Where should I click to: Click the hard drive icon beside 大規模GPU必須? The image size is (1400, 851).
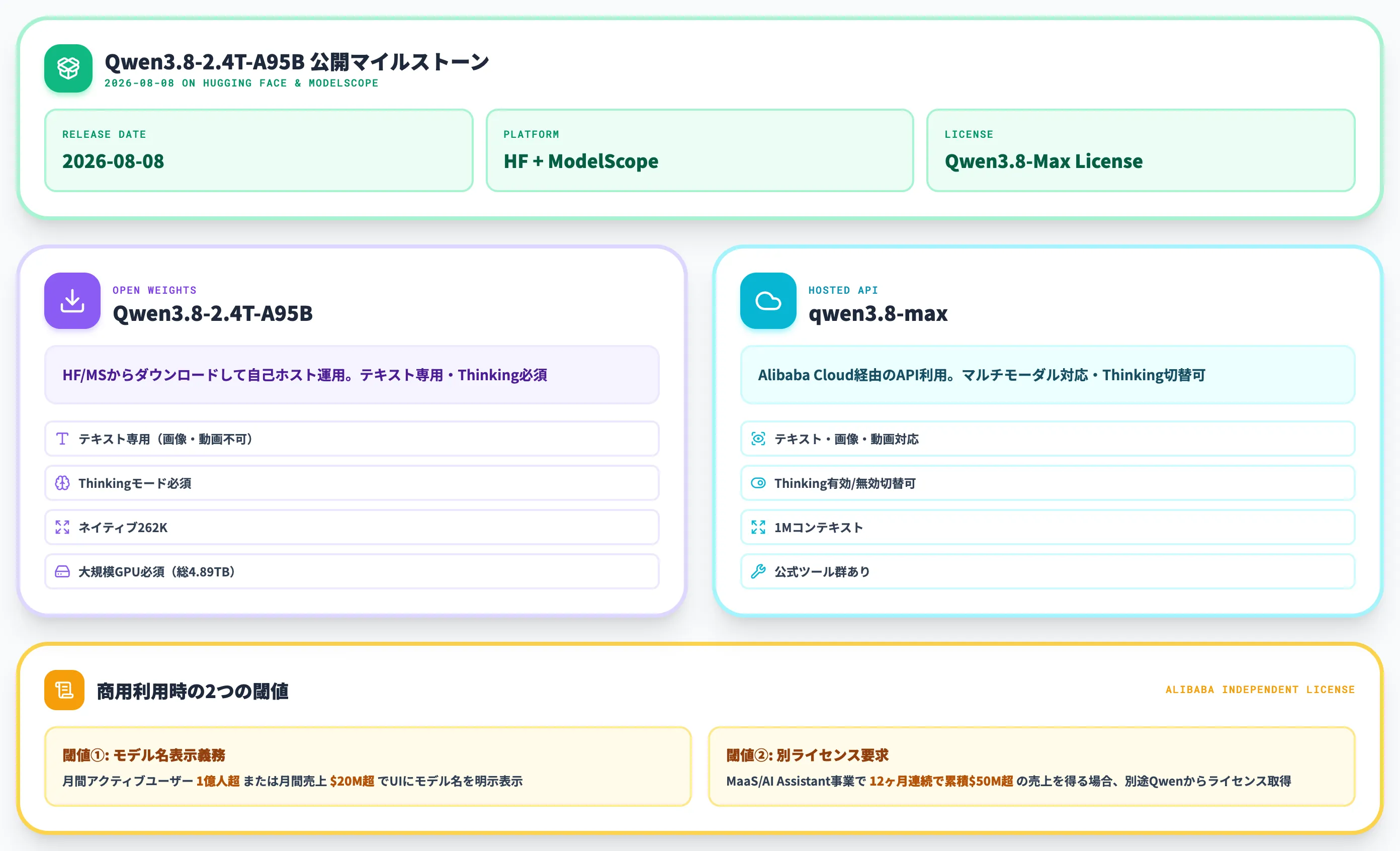62,571
